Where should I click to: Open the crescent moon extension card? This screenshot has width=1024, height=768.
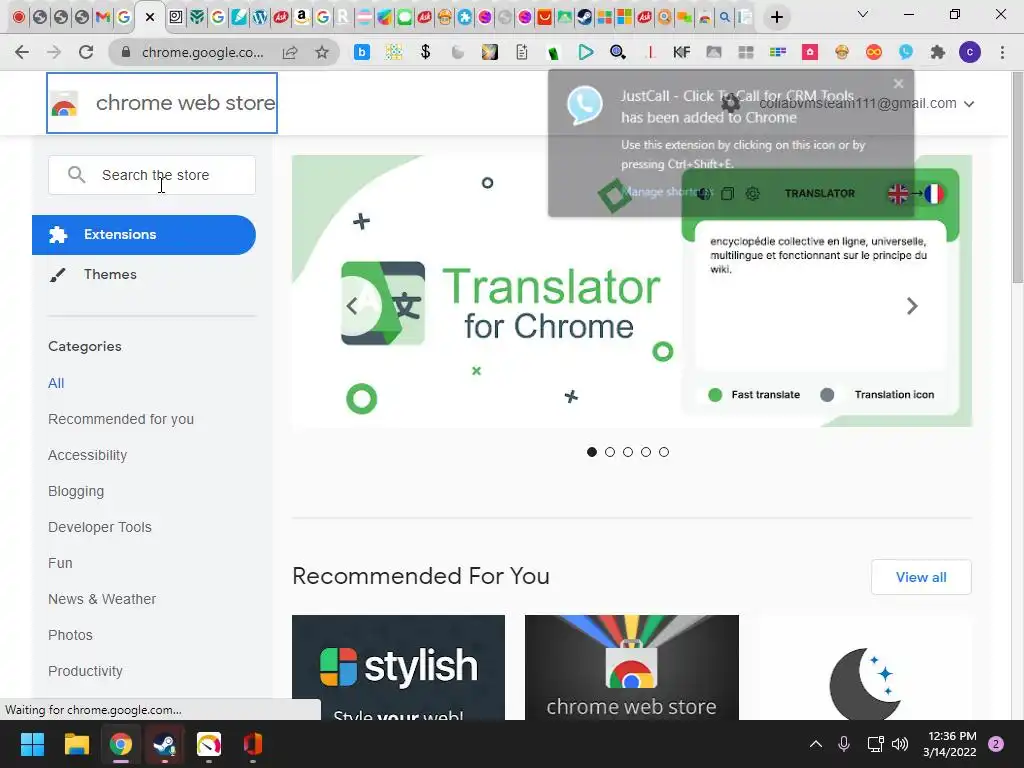(x=865, y=667)
